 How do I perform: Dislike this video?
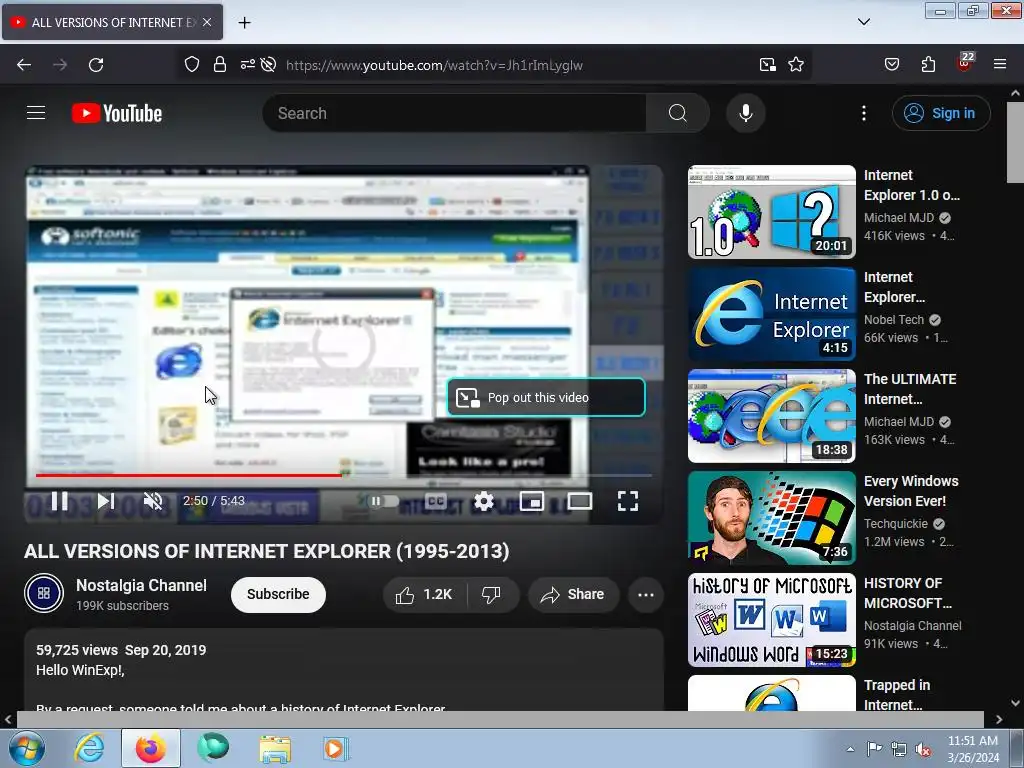pyautogui.click(x=491, y=594)
